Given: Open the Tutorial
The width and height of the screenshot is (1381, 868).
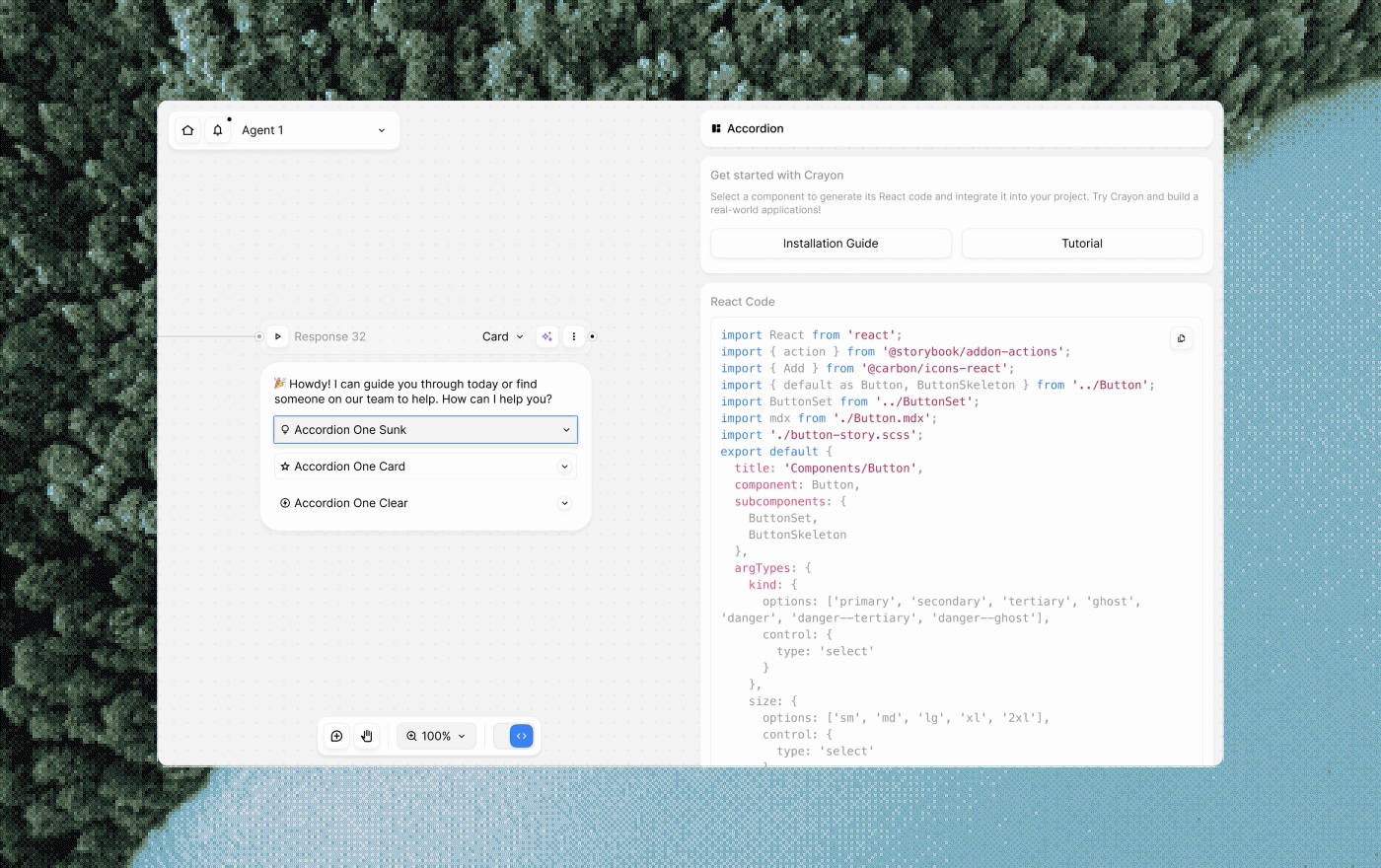Looking at the screenshot, I should (x=1082, y=244).
